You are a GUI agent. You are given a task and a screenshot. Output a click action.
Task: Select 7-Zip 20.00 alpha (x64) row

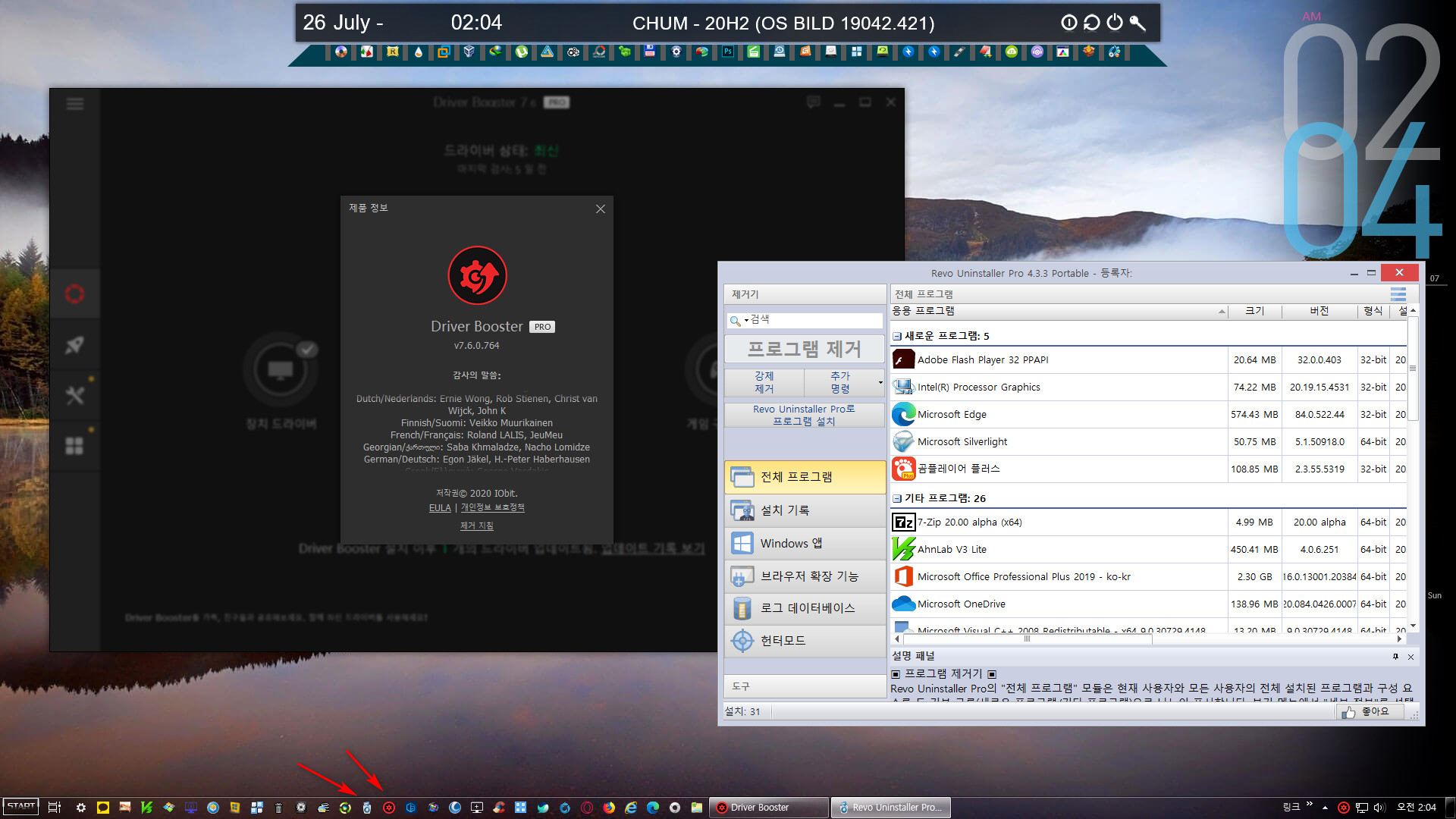(1149, 522)
